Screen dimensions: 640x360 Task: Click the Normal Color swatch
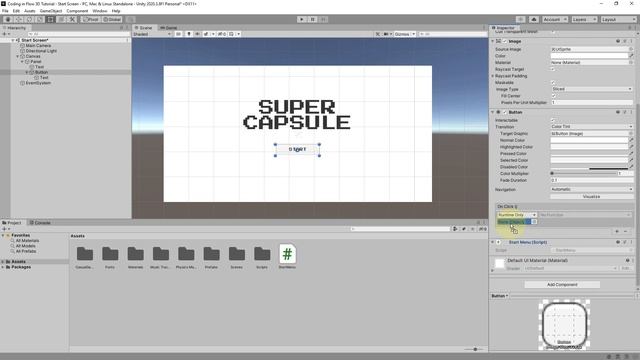click(x=589, y=140)
